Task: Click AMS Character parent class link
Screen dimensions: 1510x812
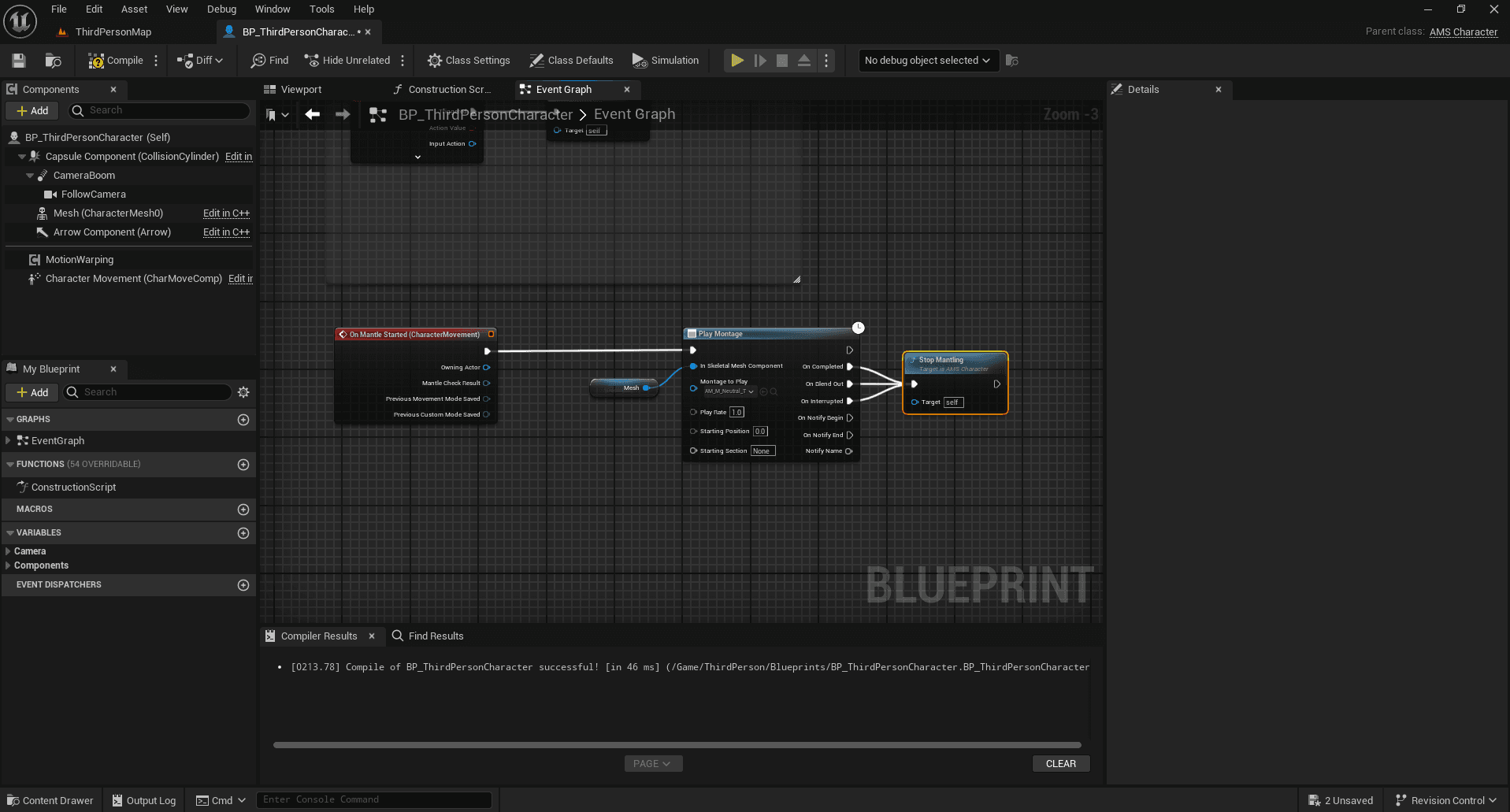Action: point(1464,32)
